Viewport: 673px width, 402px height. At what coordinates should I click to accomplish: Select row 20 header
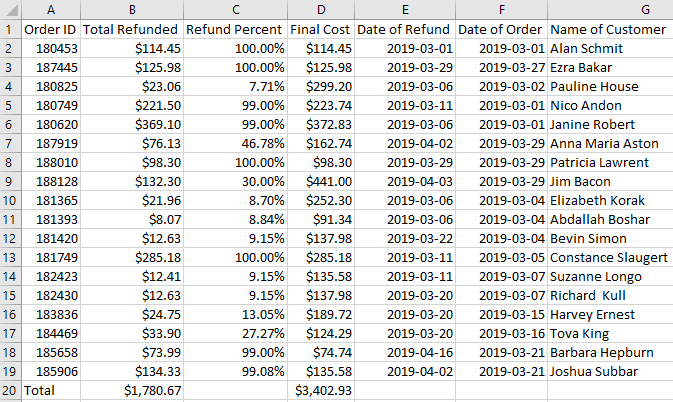tap(9, 390)
